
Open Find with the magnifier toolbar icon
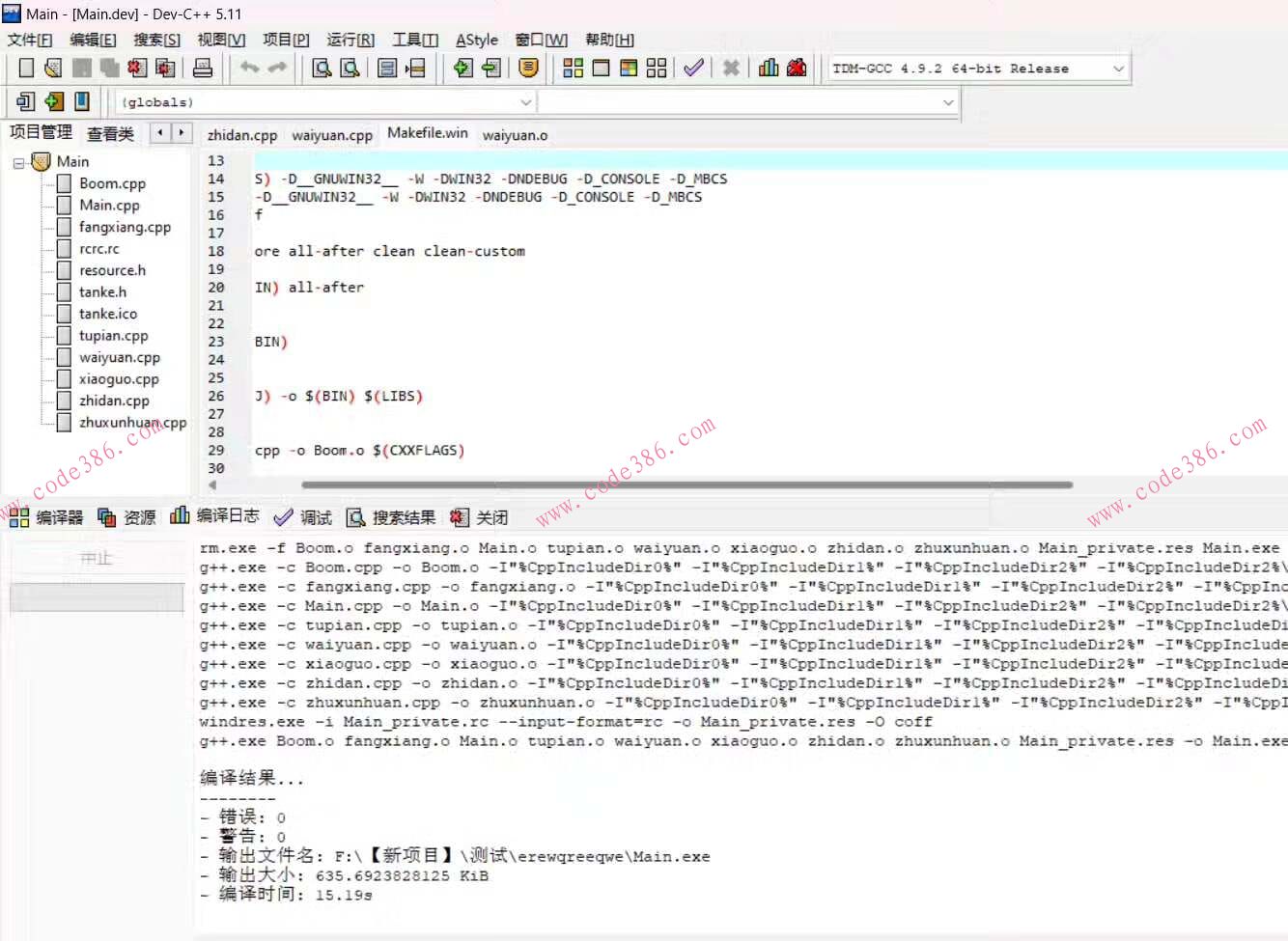(322, 68)
